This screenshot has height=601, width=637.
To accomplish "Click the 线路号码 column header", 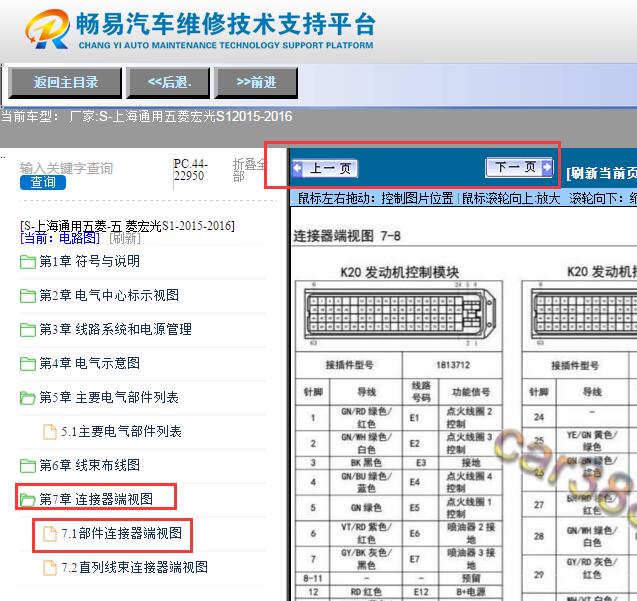I will [421, 392].
